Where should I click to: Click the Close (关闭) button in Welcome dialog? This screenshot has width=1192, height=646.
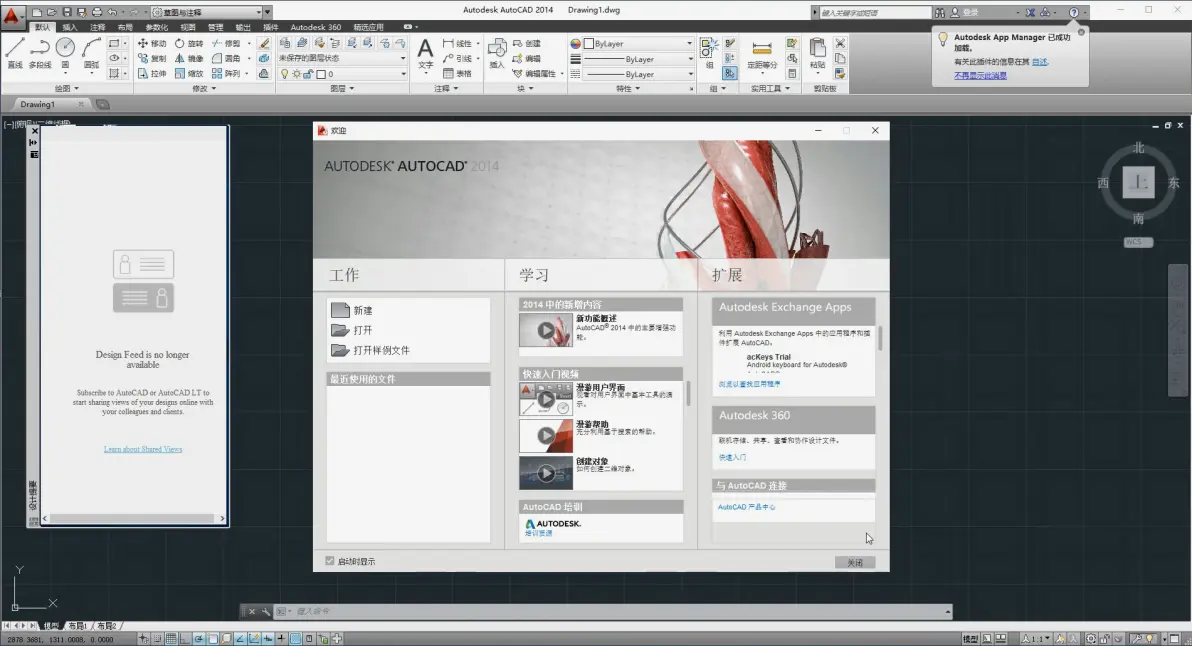coord(854,562)
